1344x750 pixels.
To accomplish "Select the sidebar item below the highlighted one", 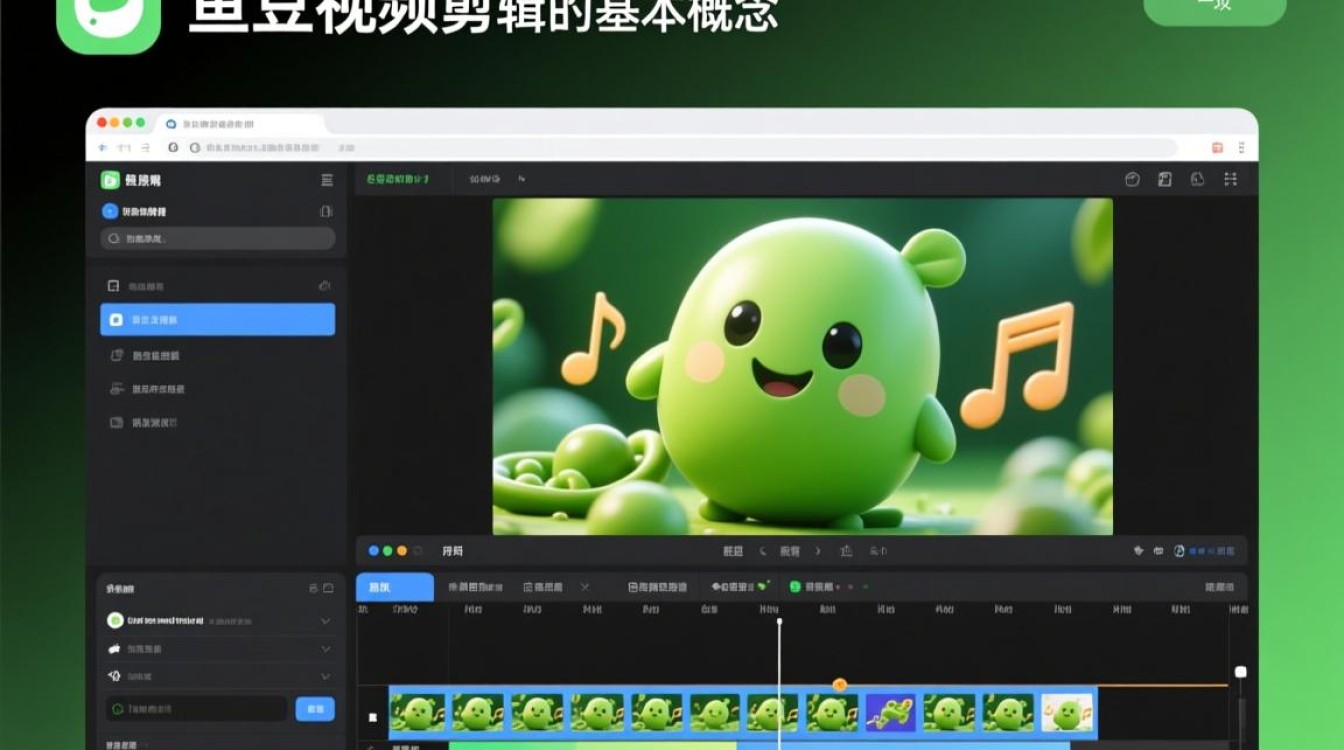I will coord(217,355).
